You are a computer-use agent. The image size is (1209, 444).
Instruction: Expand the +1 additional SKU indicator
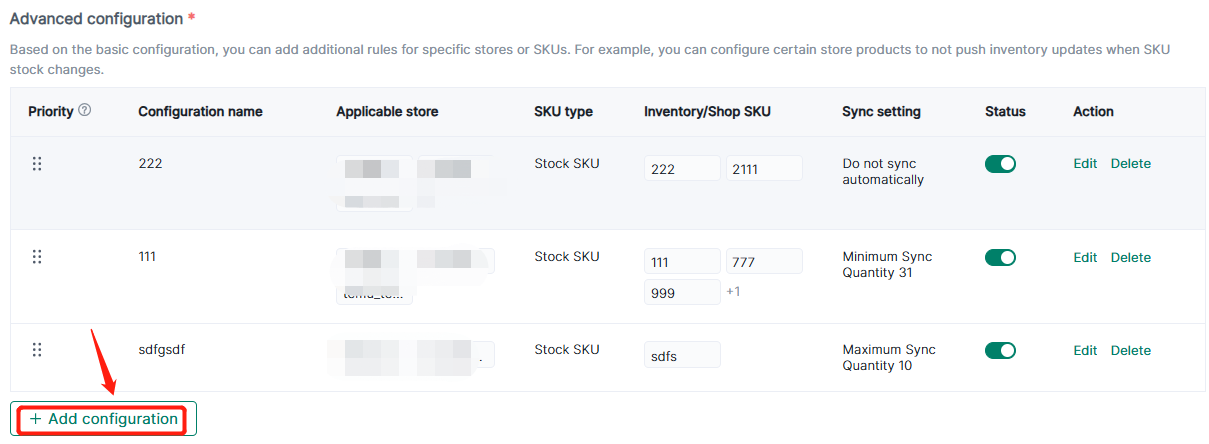click(x=733, y=292)
